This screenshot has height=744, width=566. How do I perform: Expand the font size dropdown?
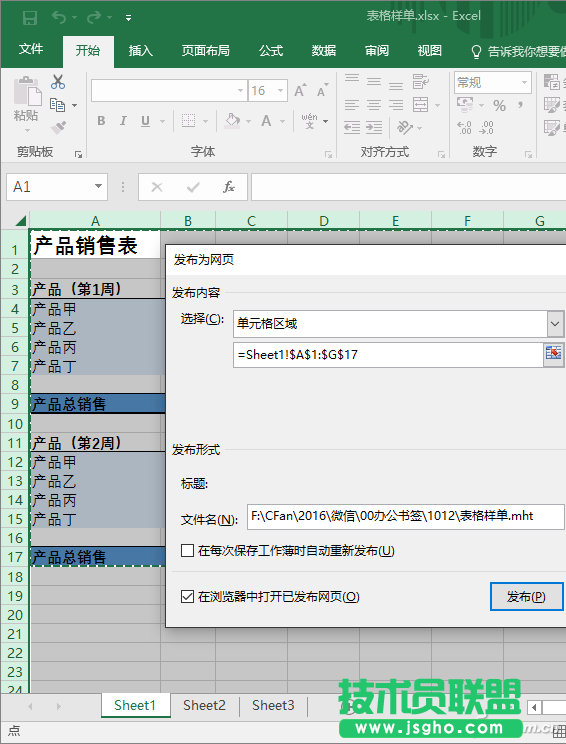click(281, 90)
